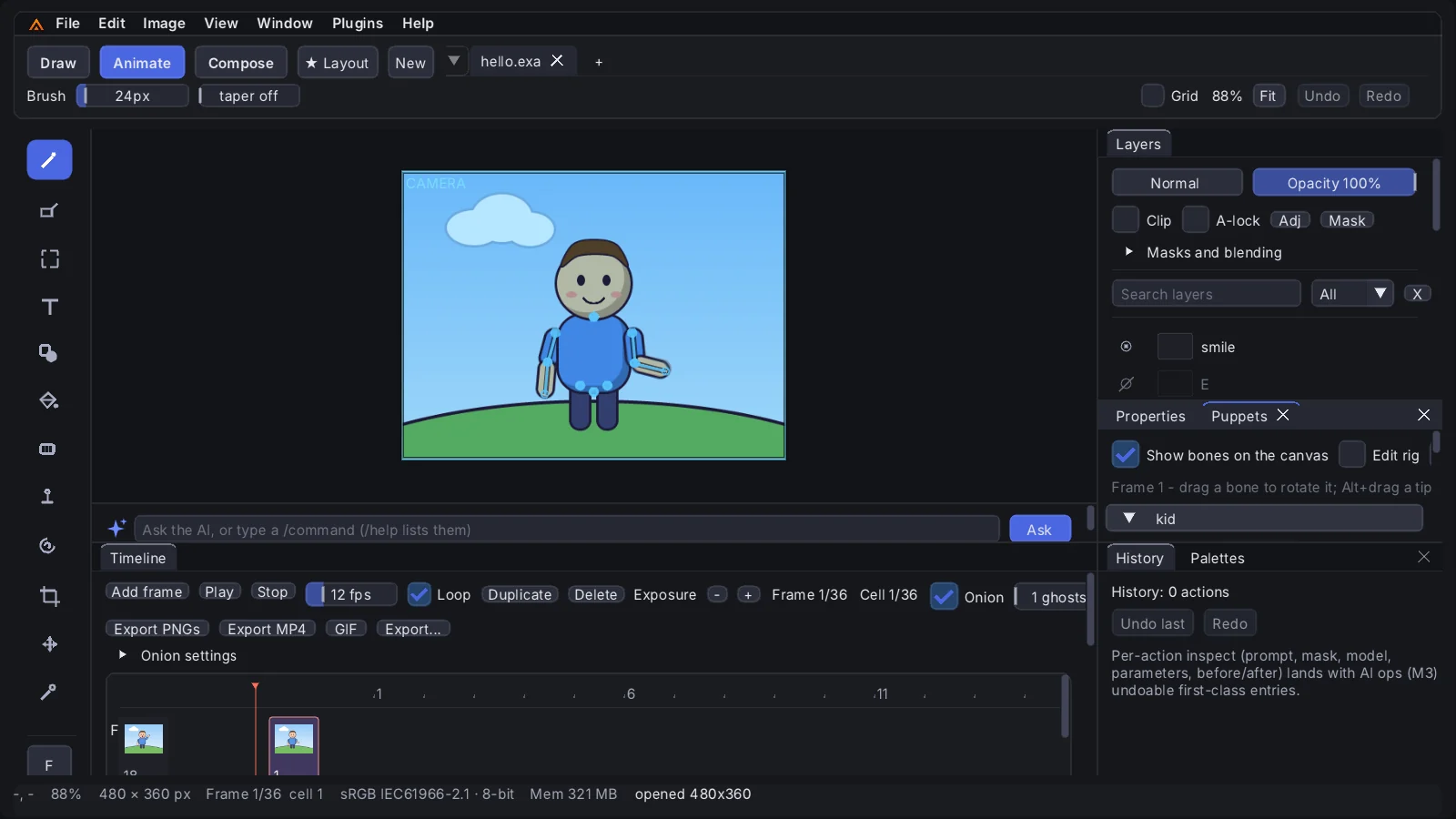Screen dimensions: 1456x819
Task: Close the History panel
Action: (1424, 557)
